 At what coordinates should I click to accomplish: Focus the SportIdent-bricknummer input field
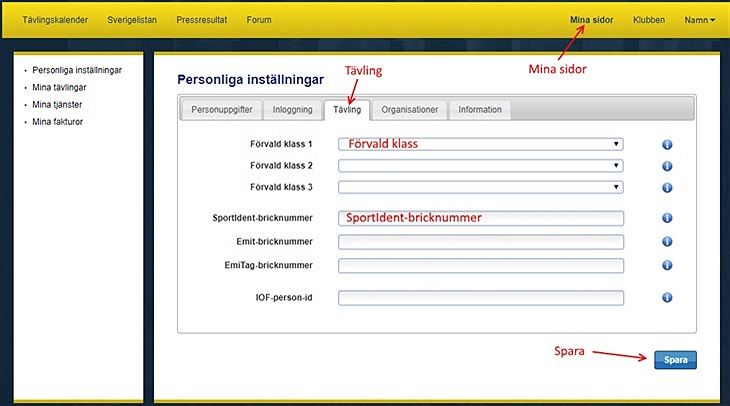point(481,218)
